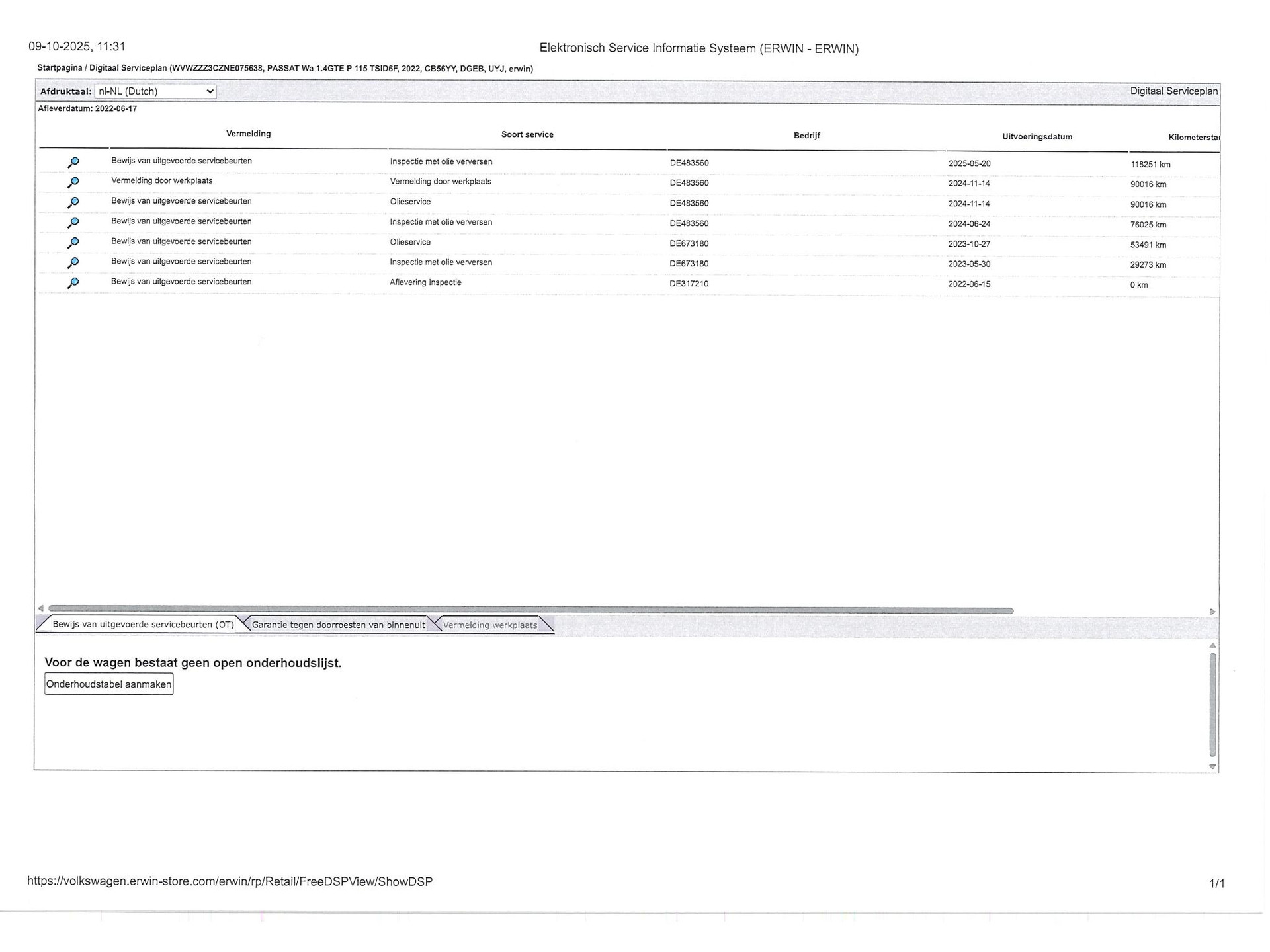Inspect the 2023-10-27 Olieservice record

point(73,243)
